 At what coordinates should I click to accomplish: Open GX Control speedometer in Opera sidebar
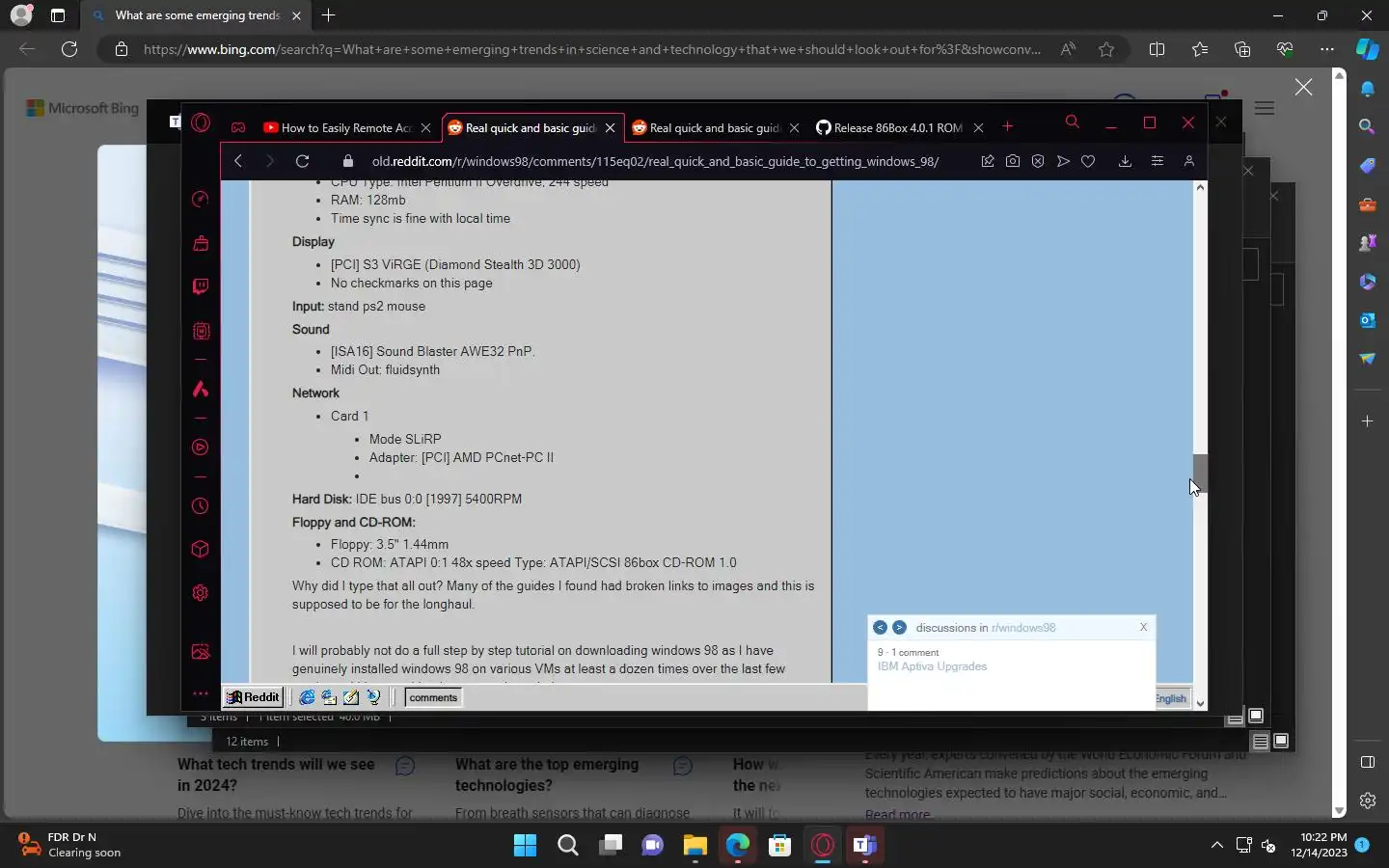click(201, 199)
